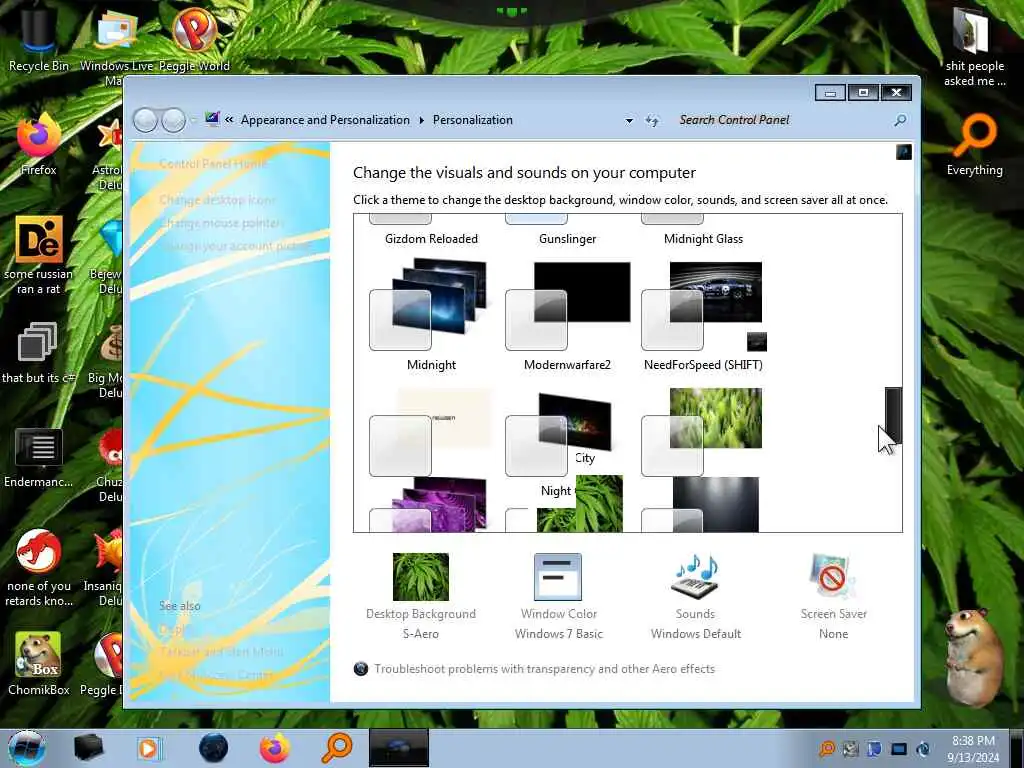Open the 'shit people asked me' folder
This screenshot has height=768, width=1024.
click(974, 46)
